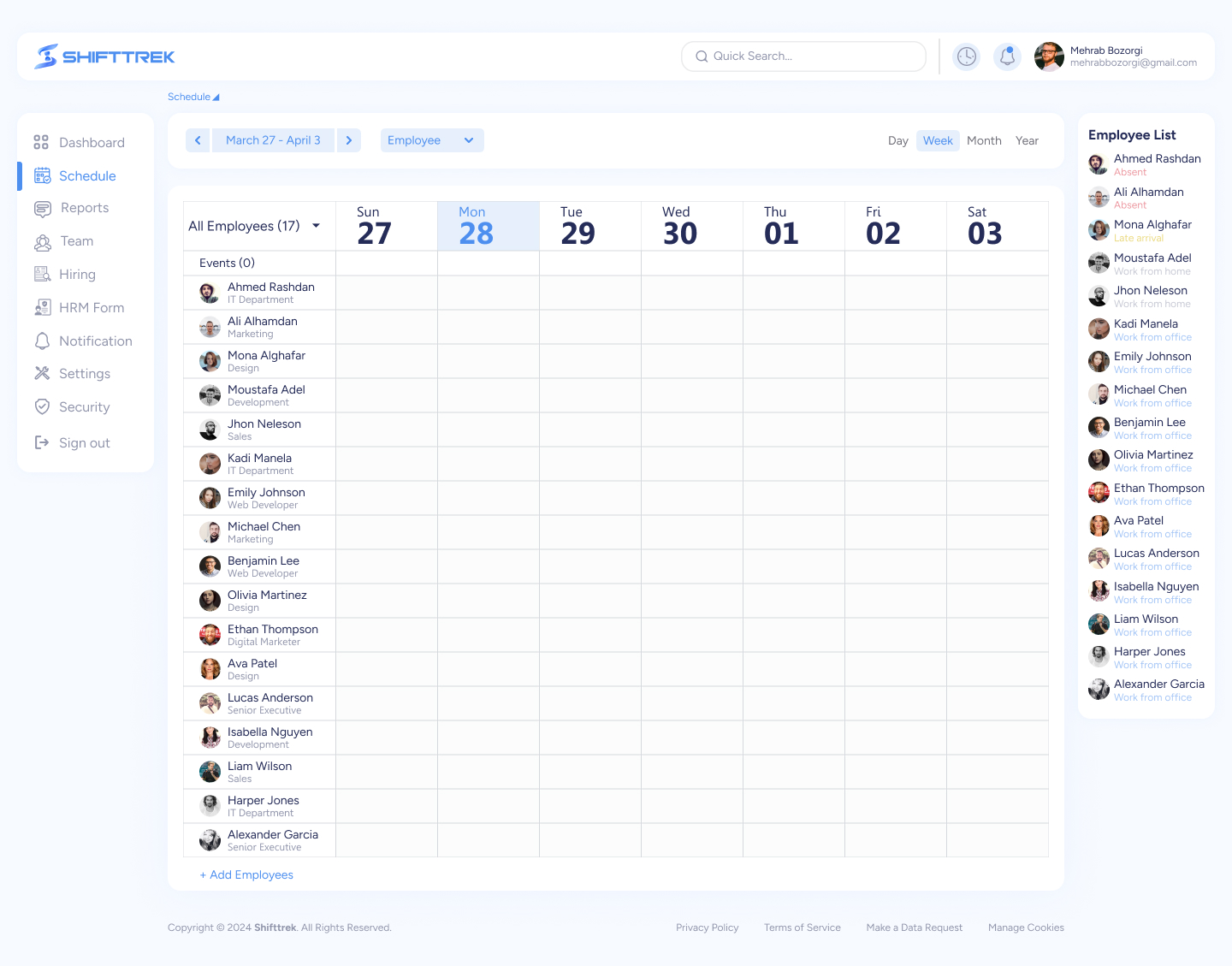Click the + Add Employees link
Screen dimensions: 1232x966
(246, 874)
